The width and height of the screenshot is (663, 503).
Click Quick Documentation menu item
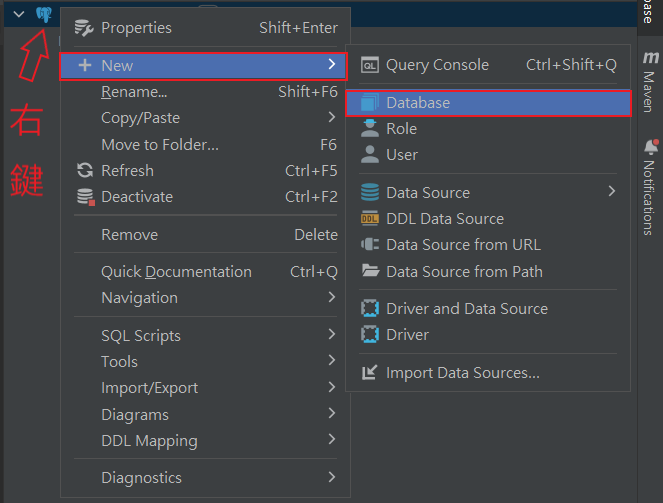(x=176, y=272)
